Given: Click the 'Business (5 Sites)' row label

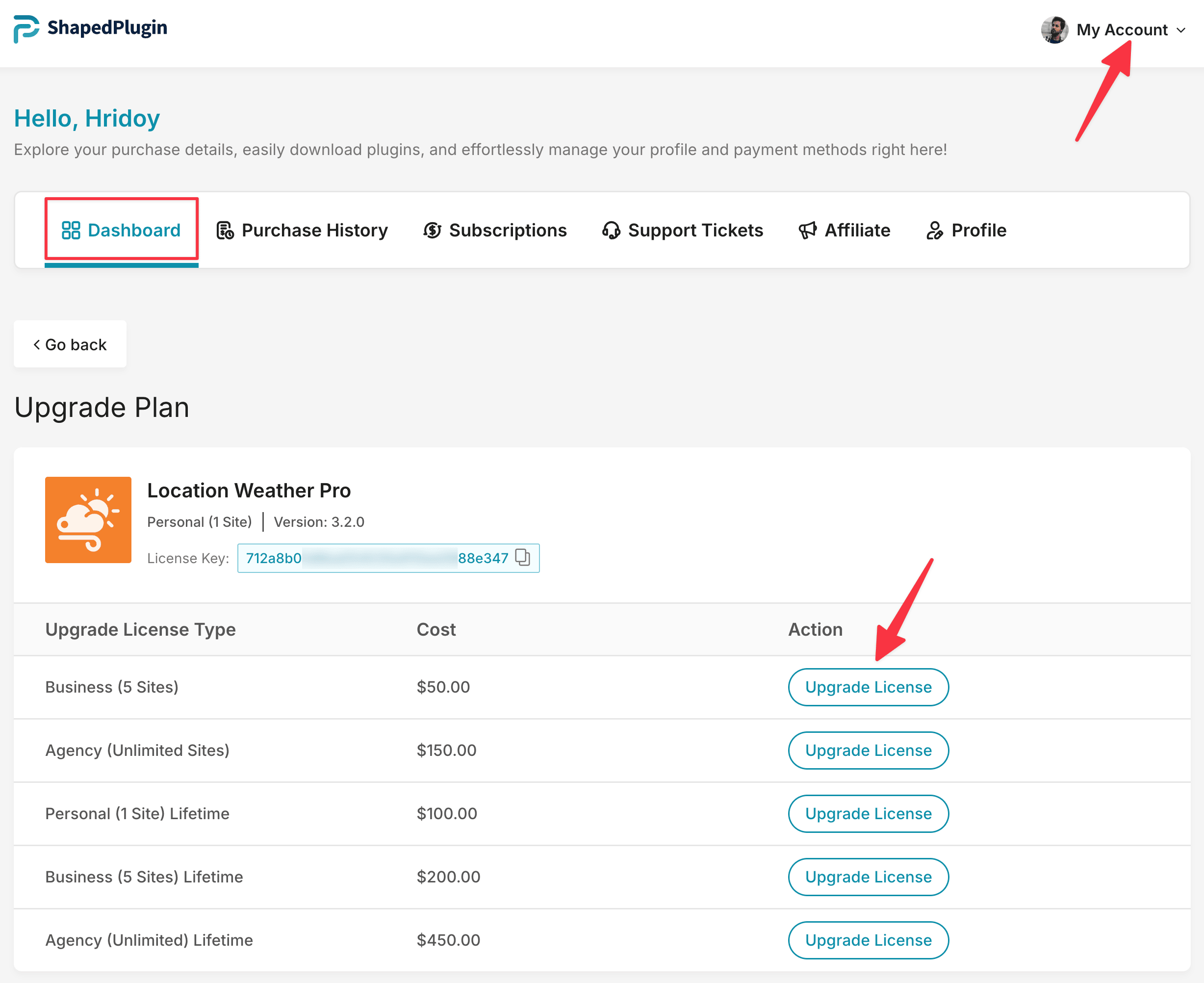Looking at the screenshot, I should pyautogui.click(x=112, y=687).
